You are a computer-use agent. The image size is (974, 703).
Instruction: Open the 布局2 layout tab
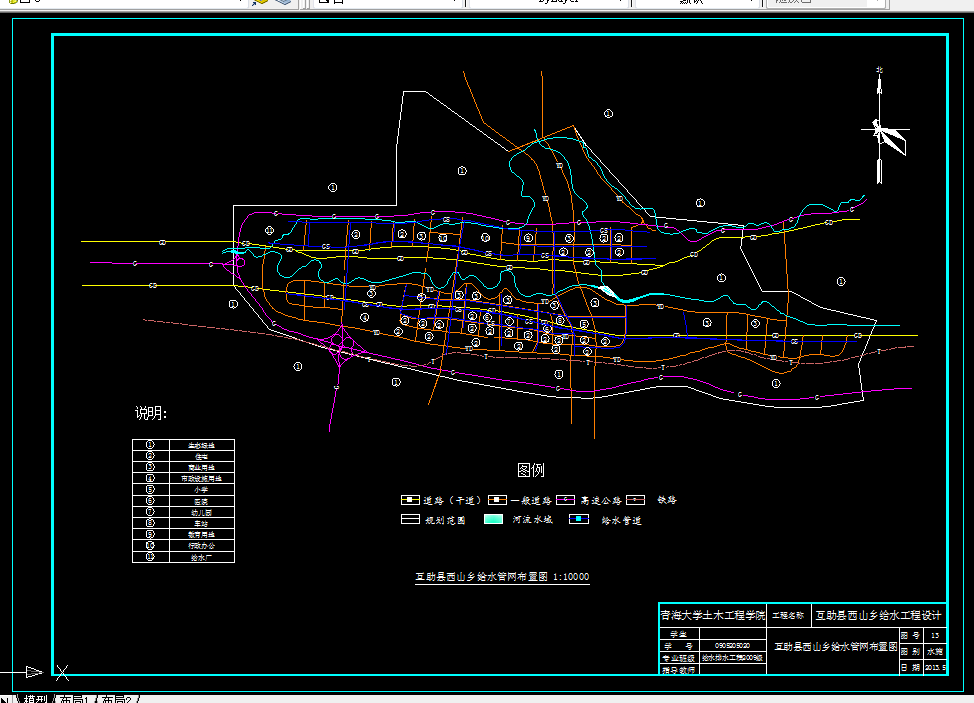click(117, 699)
